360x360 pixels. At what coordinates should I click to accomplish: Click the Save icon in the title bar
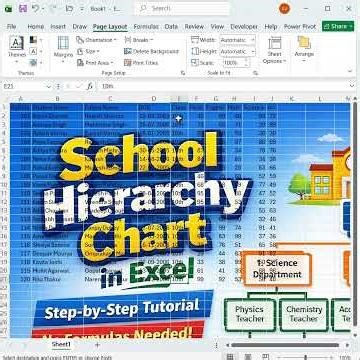pyautogui.click(x=23, y=9)
